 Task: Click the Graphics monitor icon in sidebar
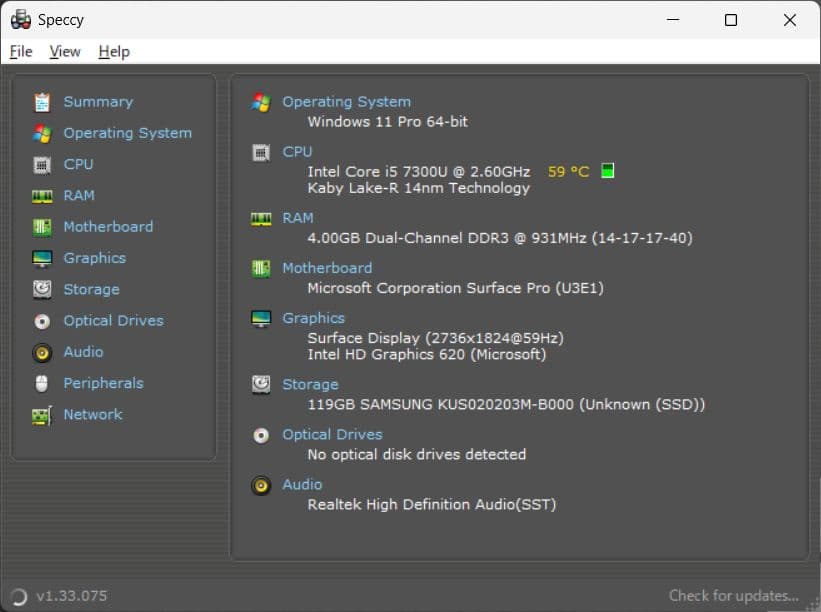click(x=42, y=259)
